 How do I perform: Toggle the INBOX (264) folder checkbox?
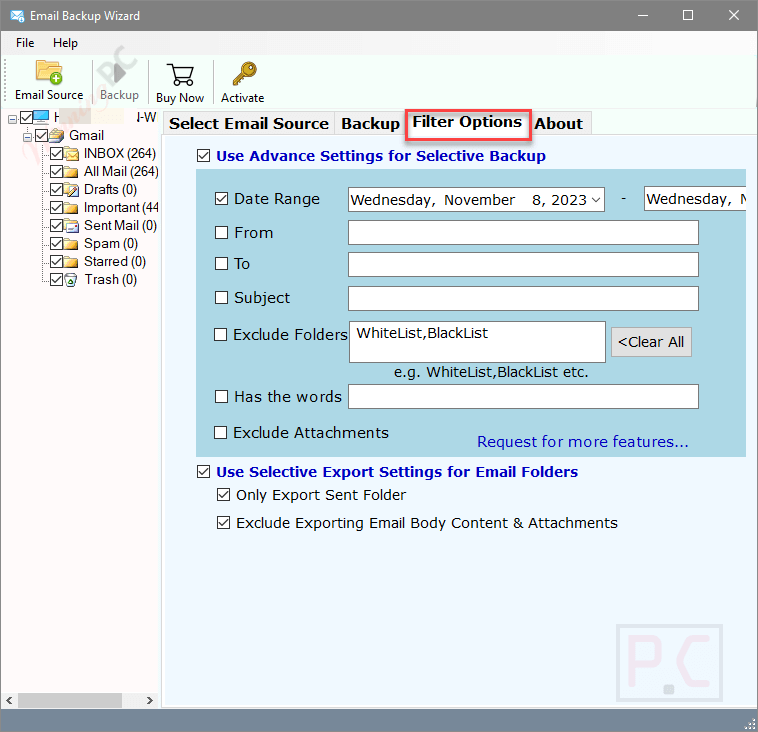tap(57, 154)
